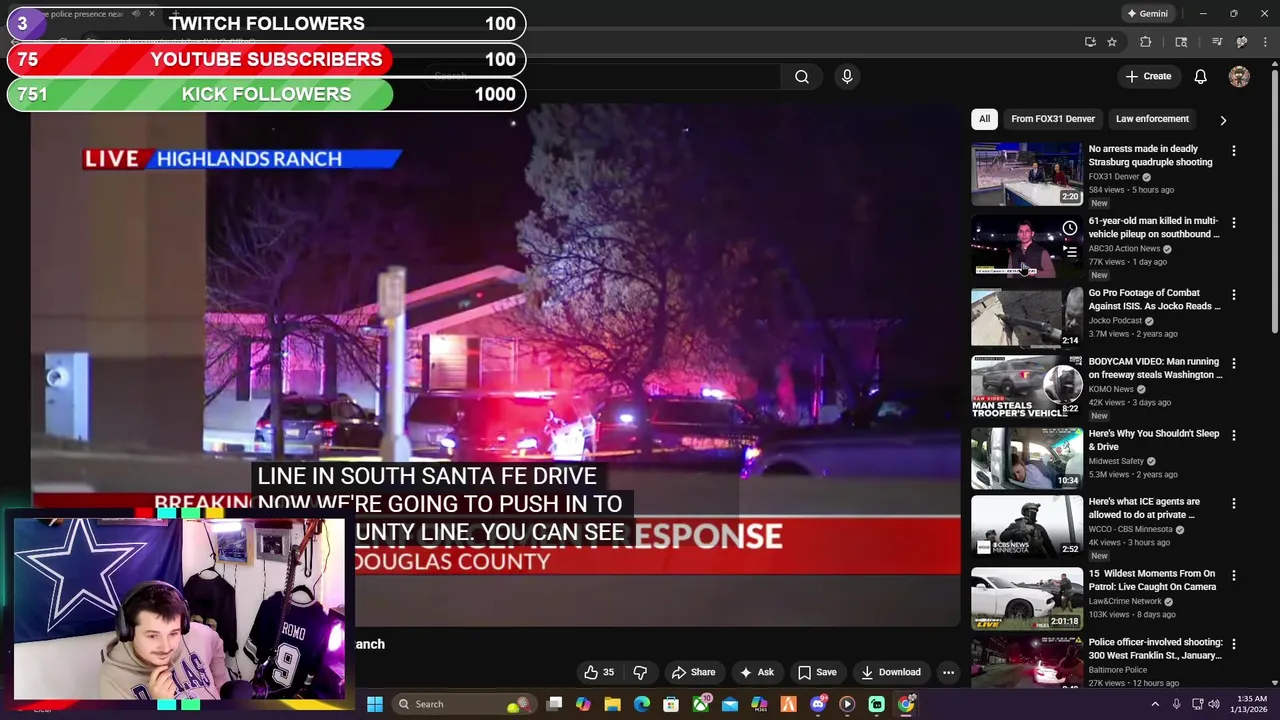Image resolution: width=1280 pixels, height=720 pixels.
Task: Add ABC30 video to queue
Action: point(1070,251)
